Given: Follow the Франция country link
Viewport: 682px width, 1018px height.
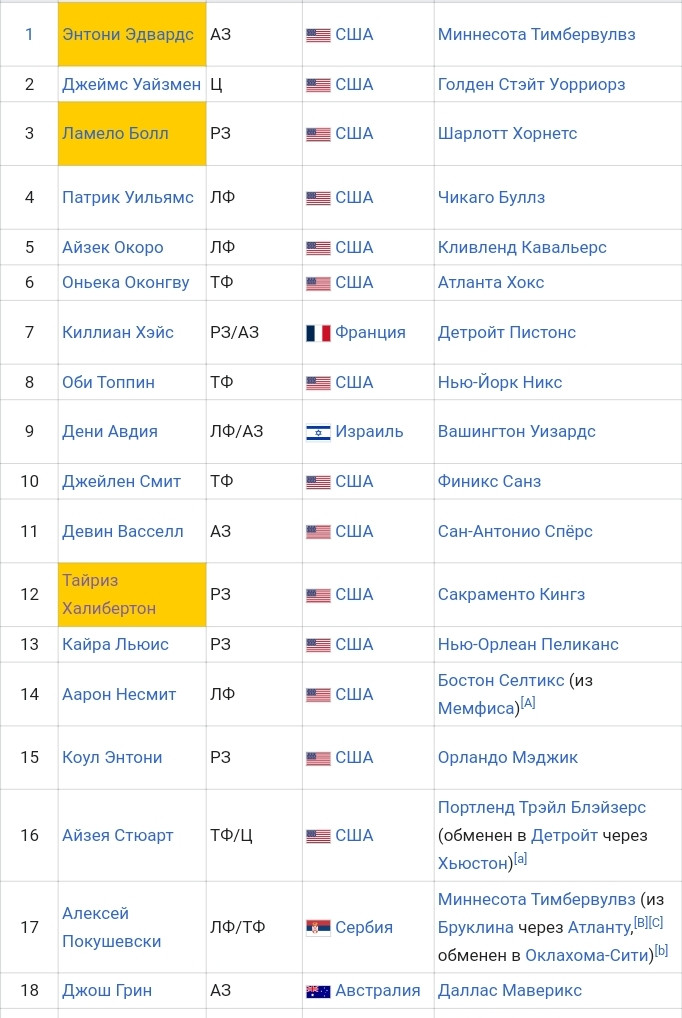Looking at the screenshot, I should (x=370, y=332).
